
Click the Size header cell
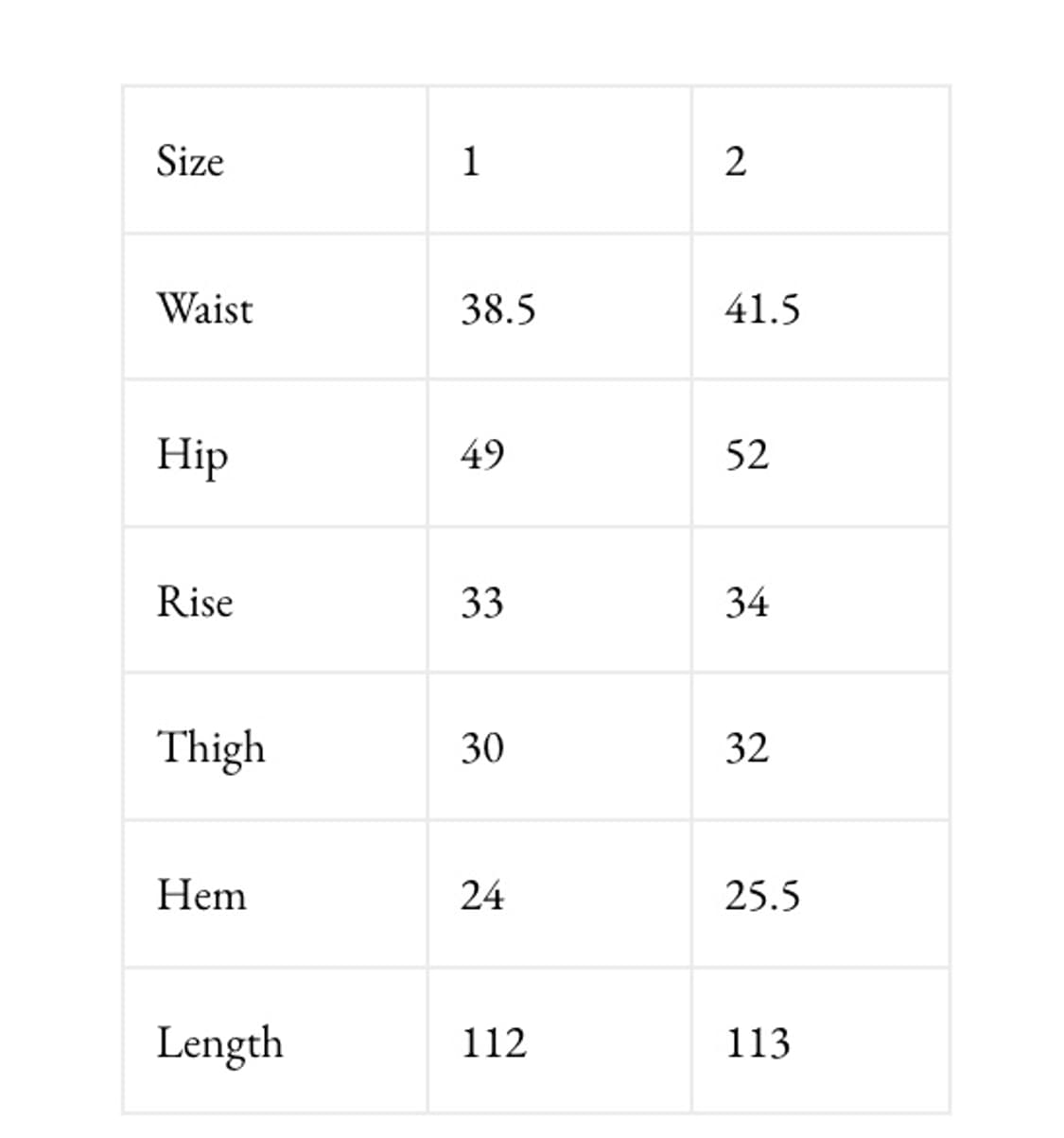tap(190, 161)
